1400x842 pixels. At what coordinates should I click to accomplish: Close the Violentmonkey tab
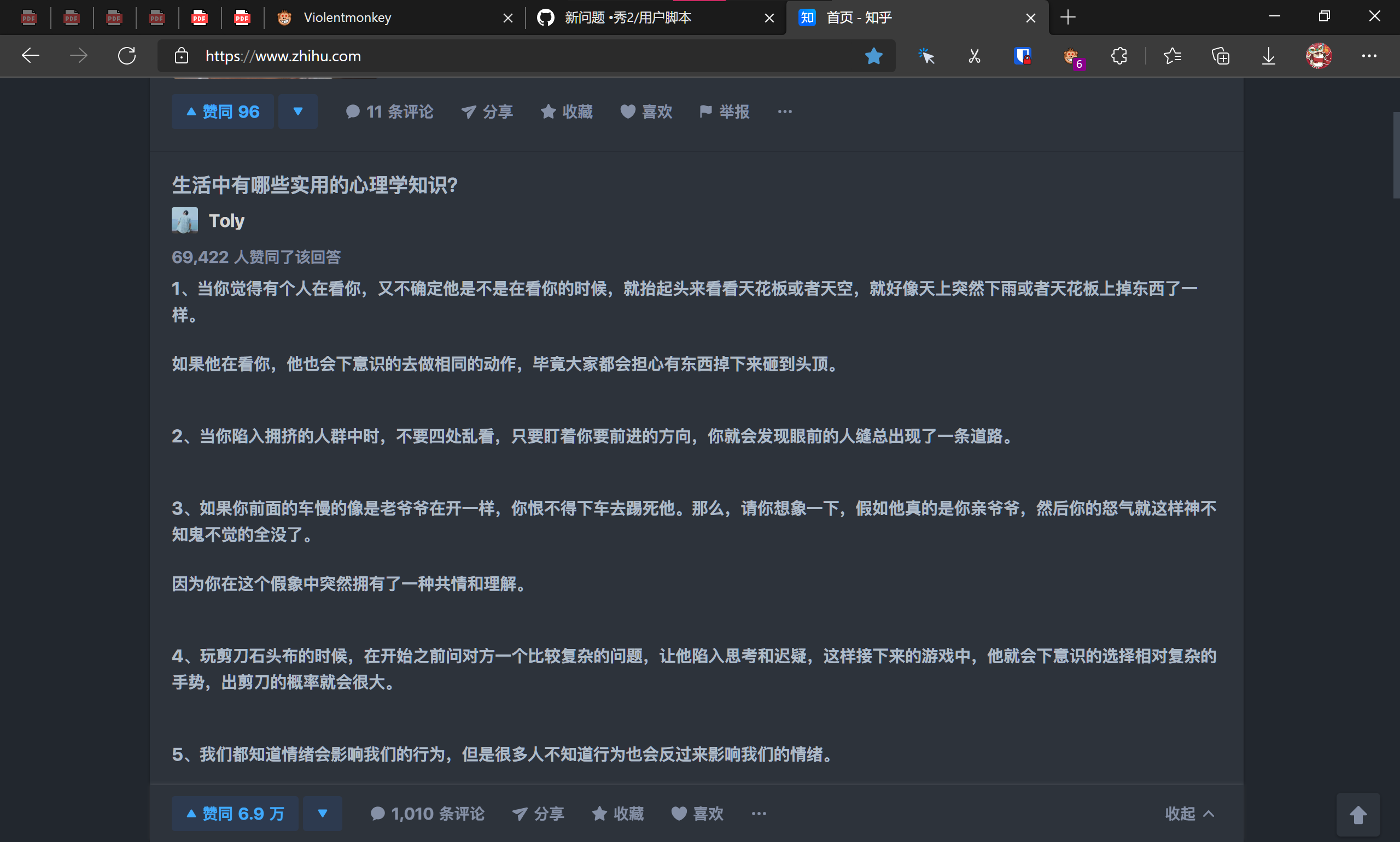(x=508, y=17)
